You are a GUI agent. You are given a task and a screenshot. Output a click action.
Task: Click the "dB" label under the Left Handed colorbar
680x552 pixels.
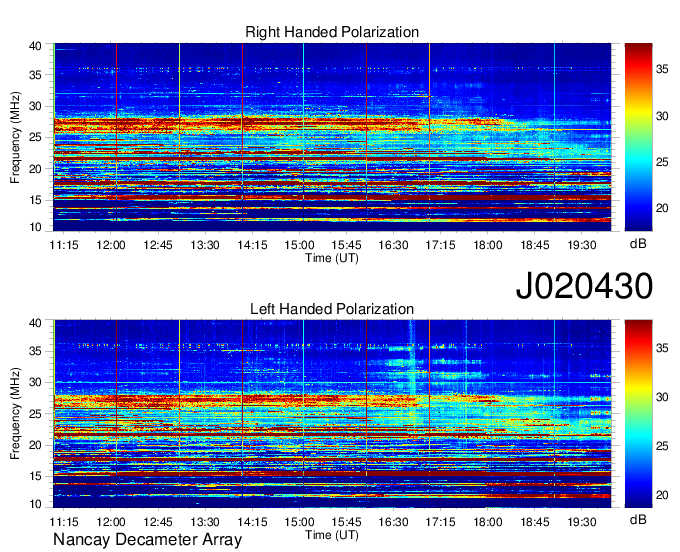pyautogui.click(x=638, y=519)
